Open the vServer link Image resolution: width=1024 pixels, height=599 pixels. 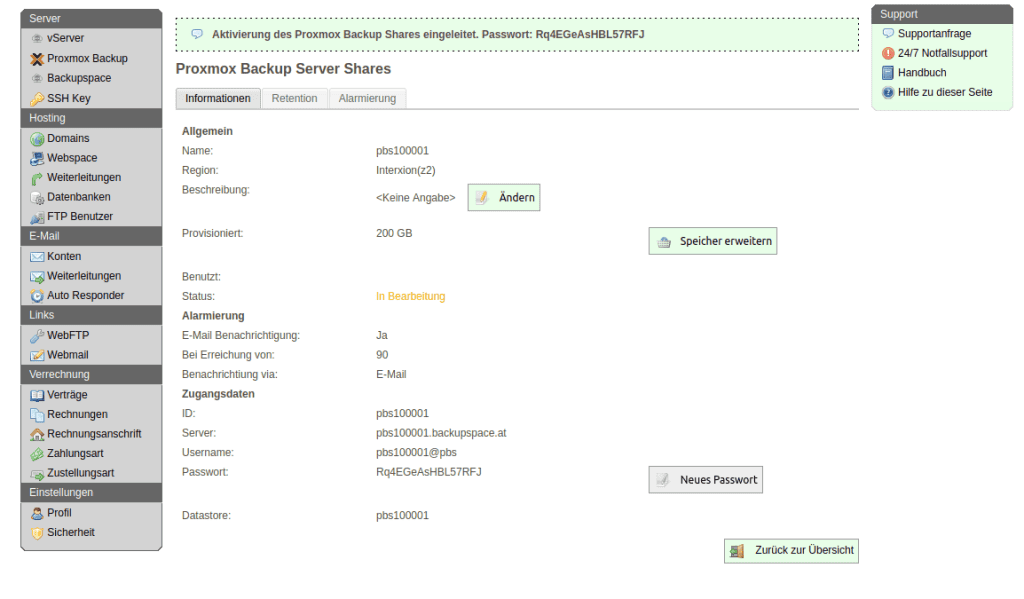point(65,39)
